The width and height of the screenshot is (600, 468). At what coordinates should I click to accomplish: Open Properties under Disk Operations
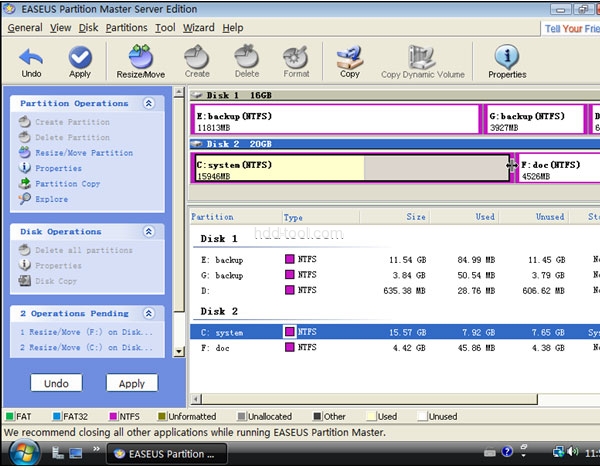coord(50,266)
